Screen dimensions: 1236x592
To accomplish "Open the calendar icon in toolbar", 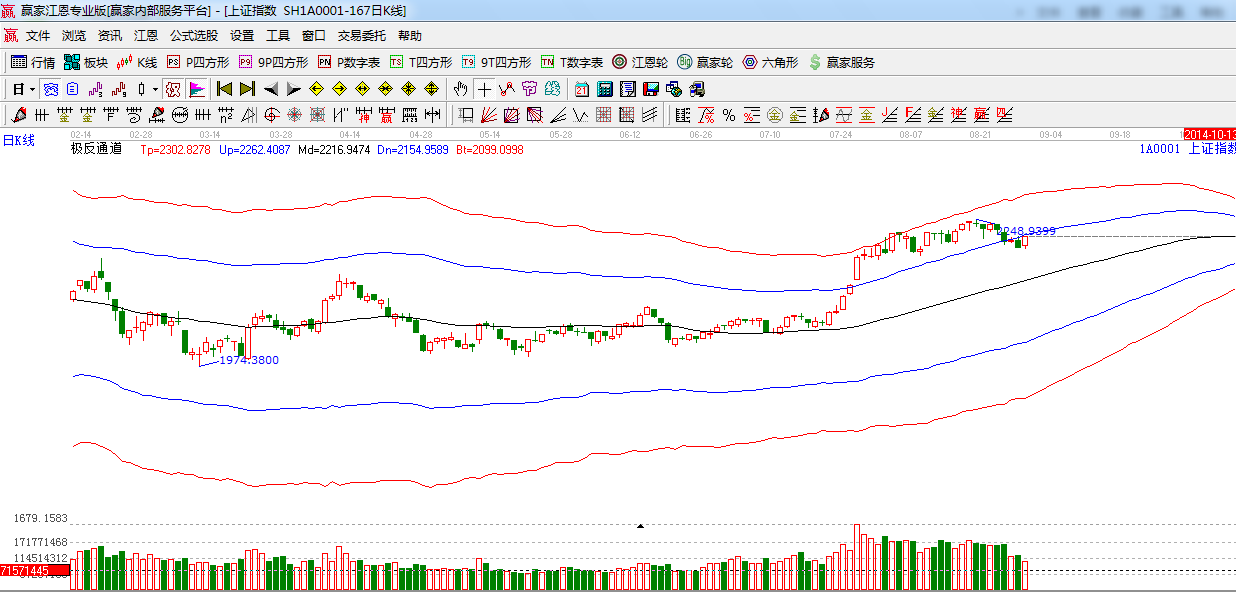I will (581, 89).
